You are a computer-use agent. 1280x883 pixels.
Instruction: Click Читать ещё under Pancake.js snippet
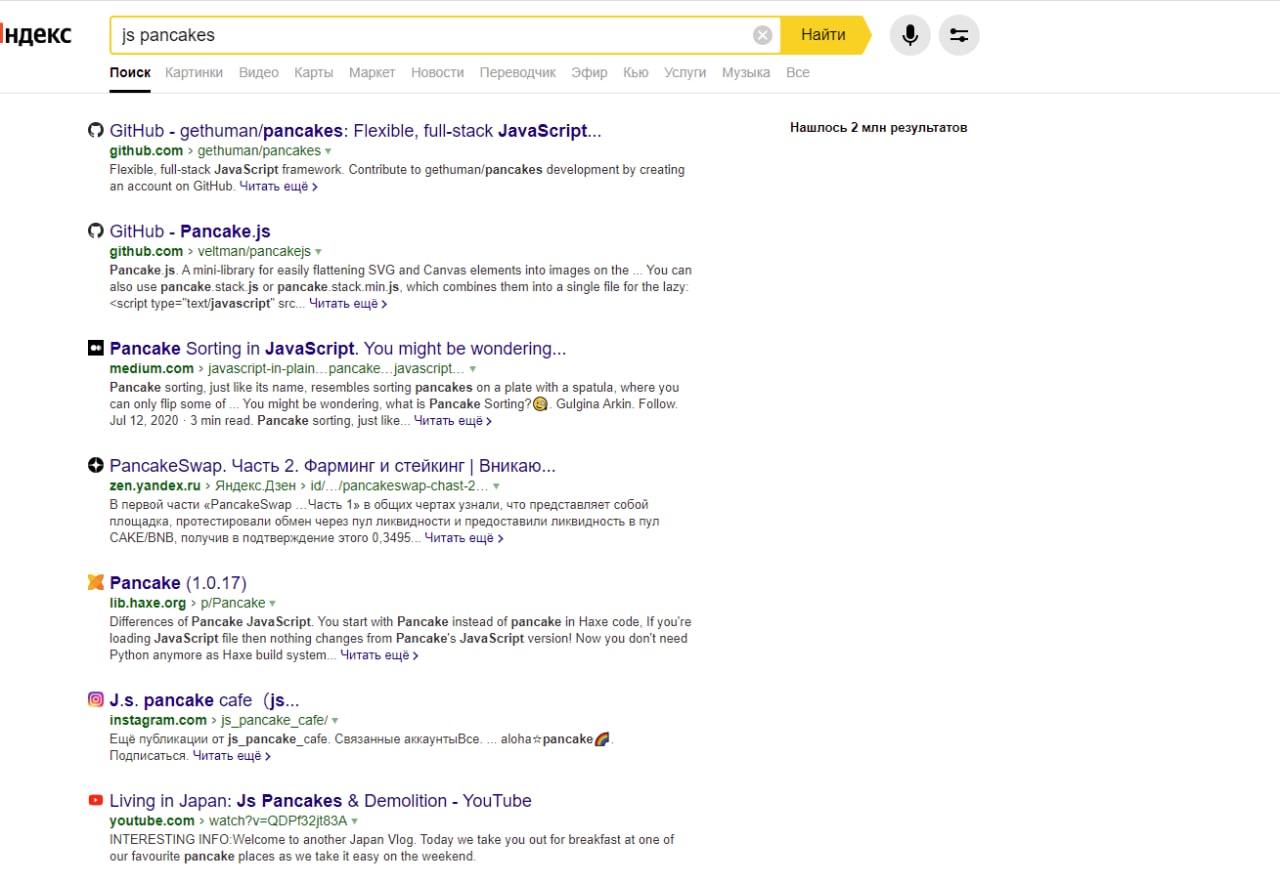348,304
